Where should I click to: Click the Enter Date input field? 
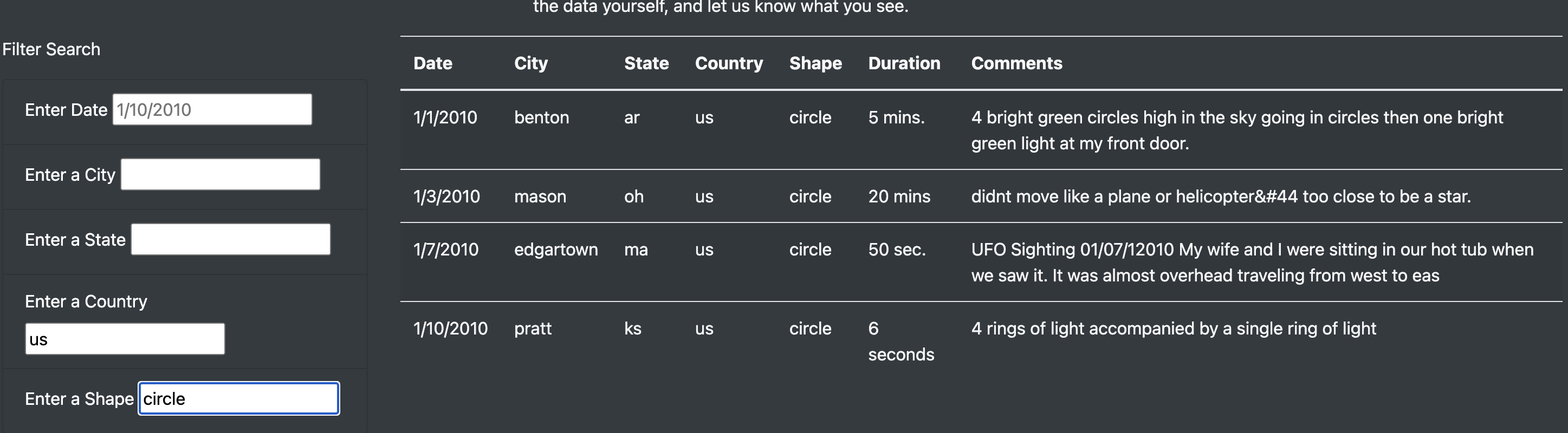(212, 109)
